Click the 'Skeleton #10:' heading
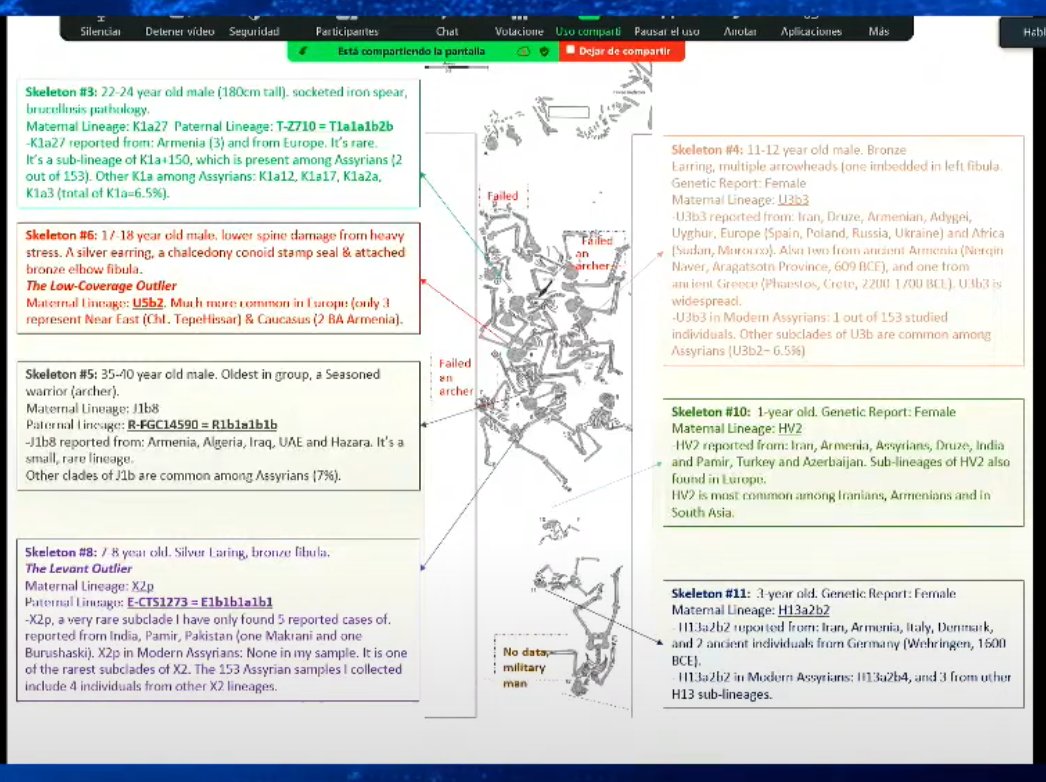This screenshot has width=1046, height=782. (x=711, y=412)
